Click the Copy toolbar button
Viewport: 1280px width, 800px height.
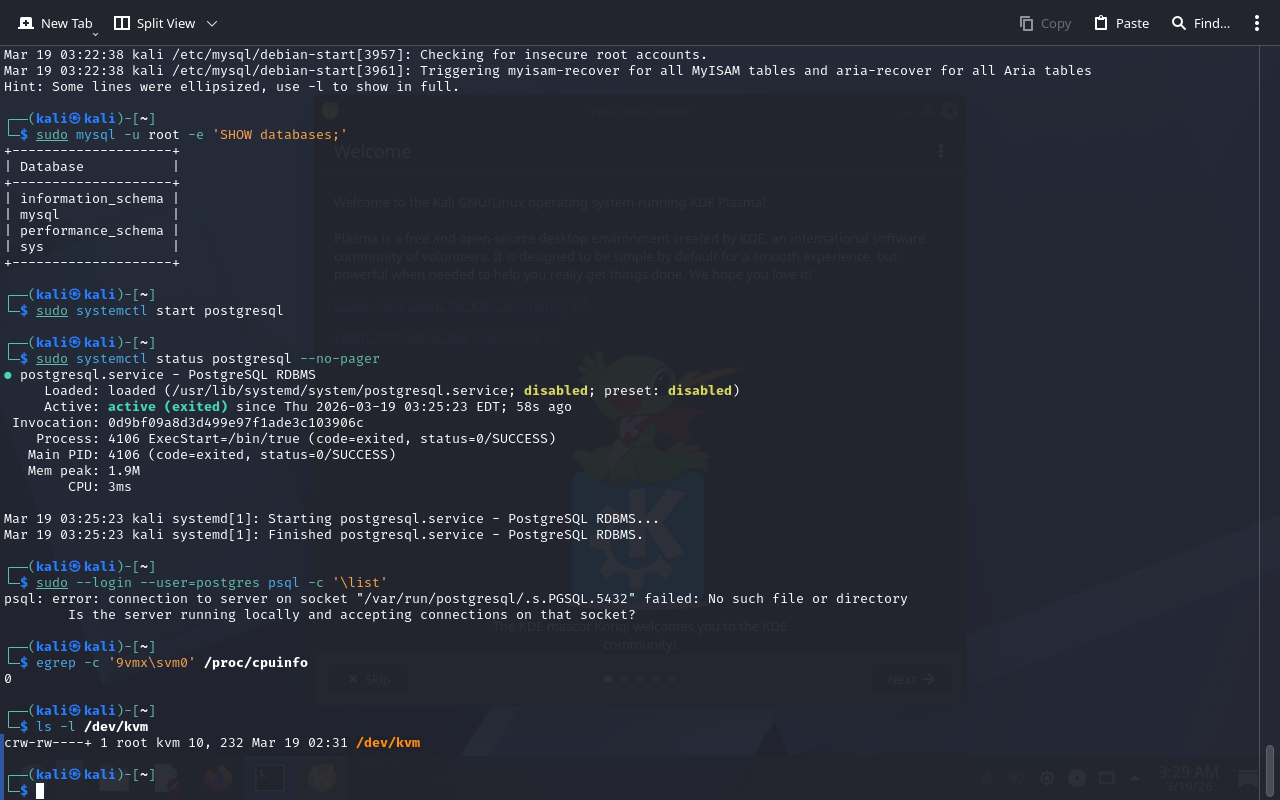[x=1045, y=23]
